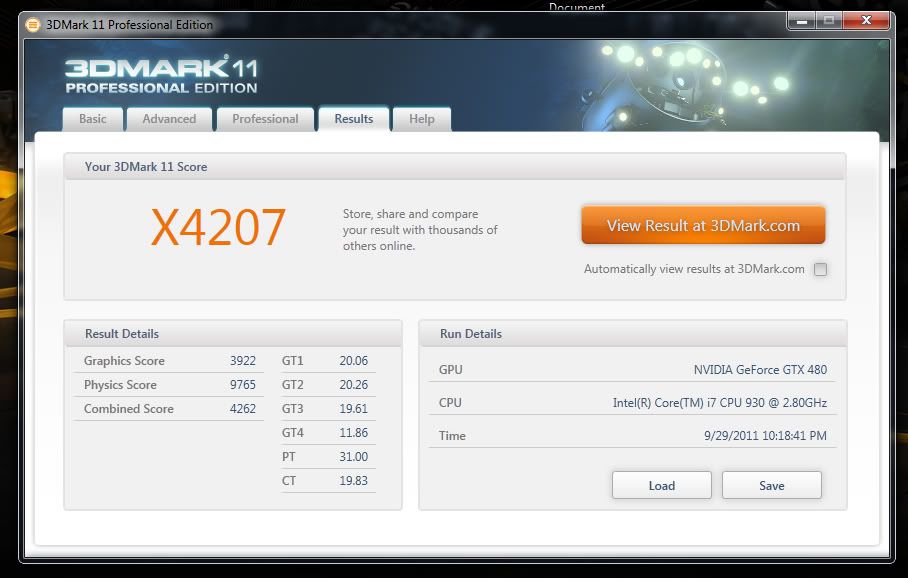908x578 pixels.
Task: Click the CPU Intel Core i7 930 entry
Action: [719, 403]
